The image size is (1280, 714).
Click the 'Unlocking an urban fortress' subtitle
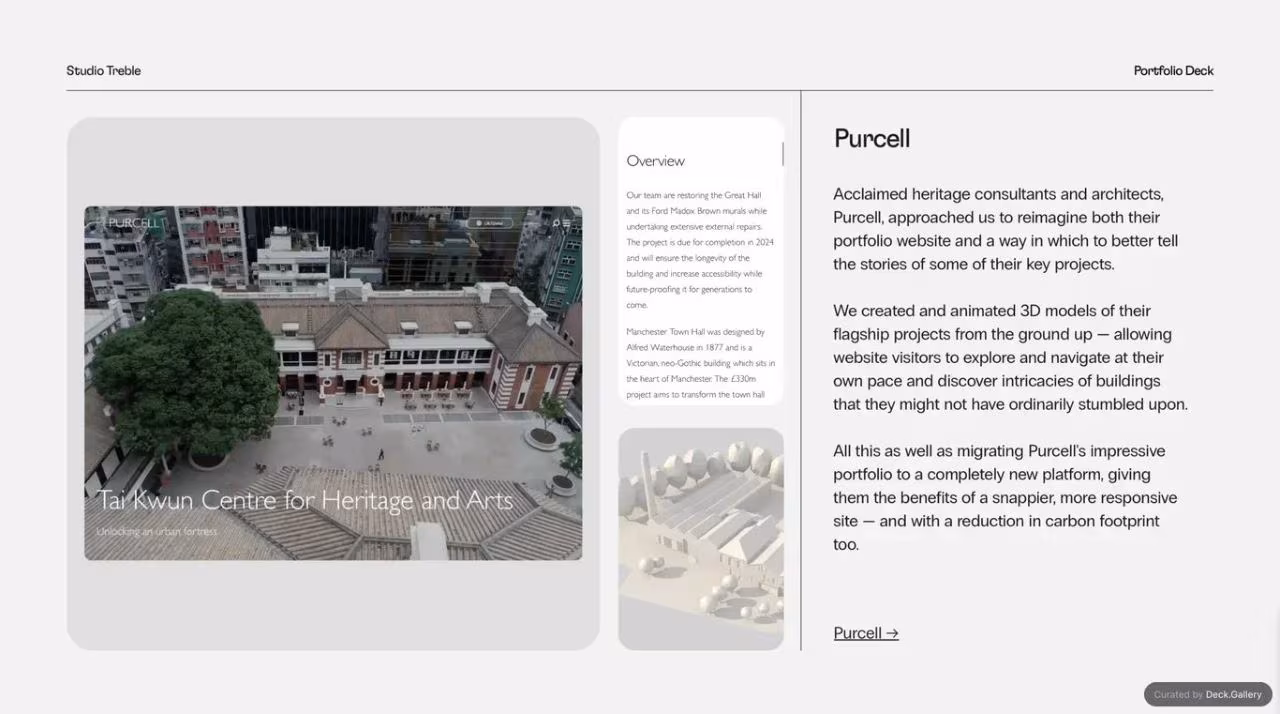[x=157, y=532]
